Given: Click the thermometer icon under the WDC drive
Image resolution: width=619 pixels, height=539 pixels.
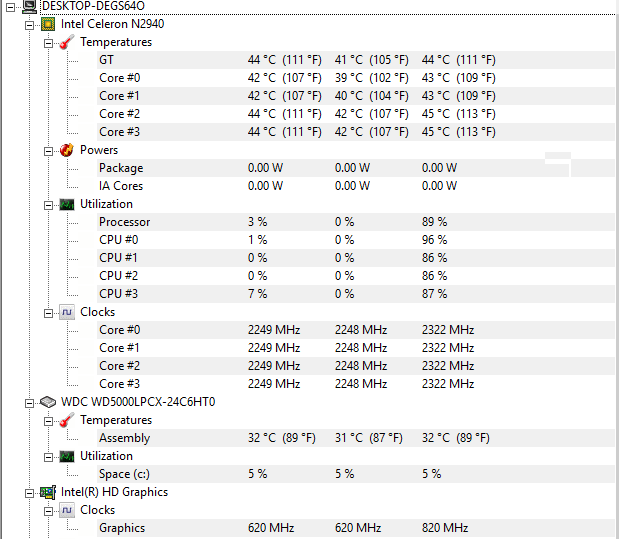Looking at the screenshot, I should click(67, 420).
